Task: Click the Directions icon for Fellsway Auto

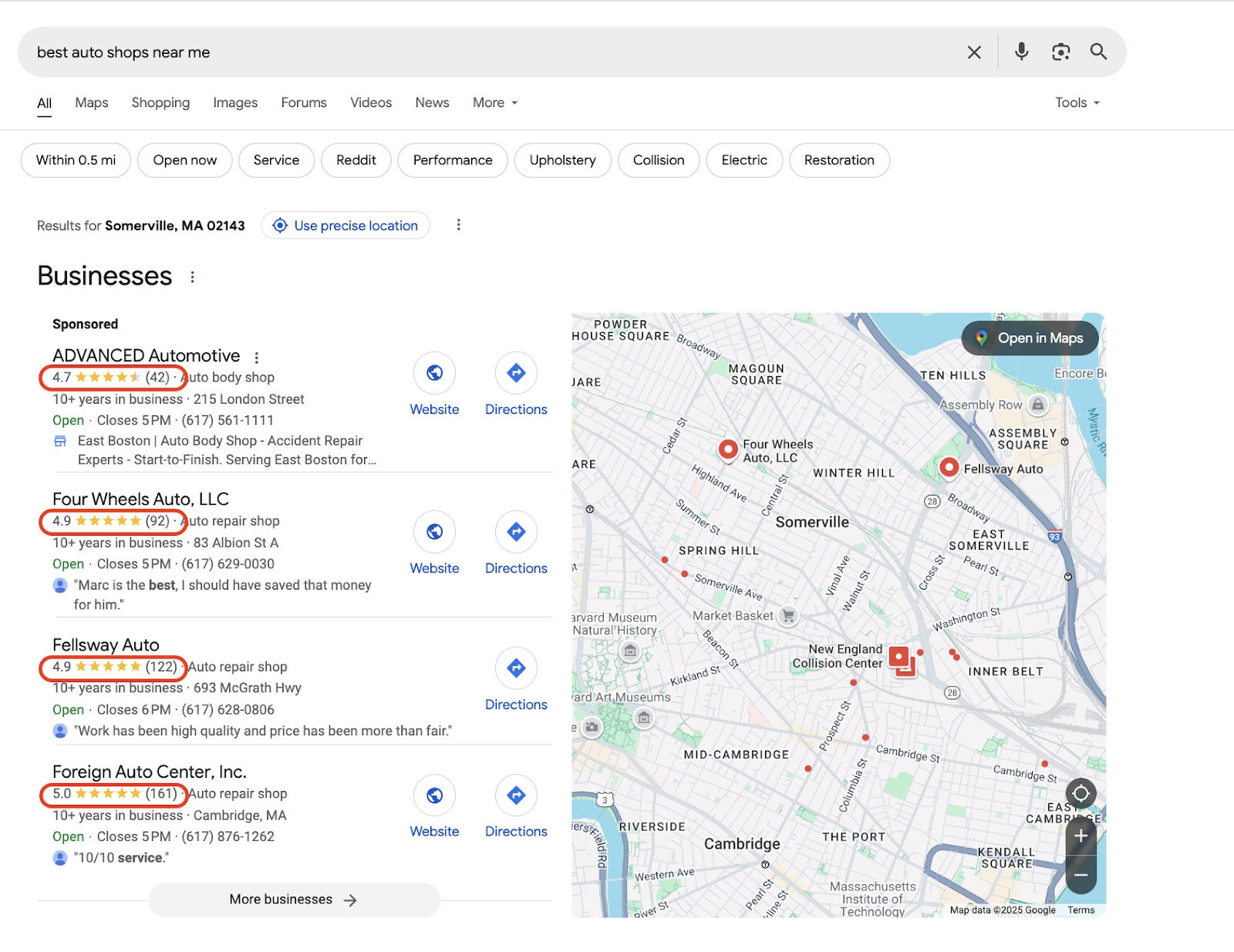Action: [x=516, y=668]
